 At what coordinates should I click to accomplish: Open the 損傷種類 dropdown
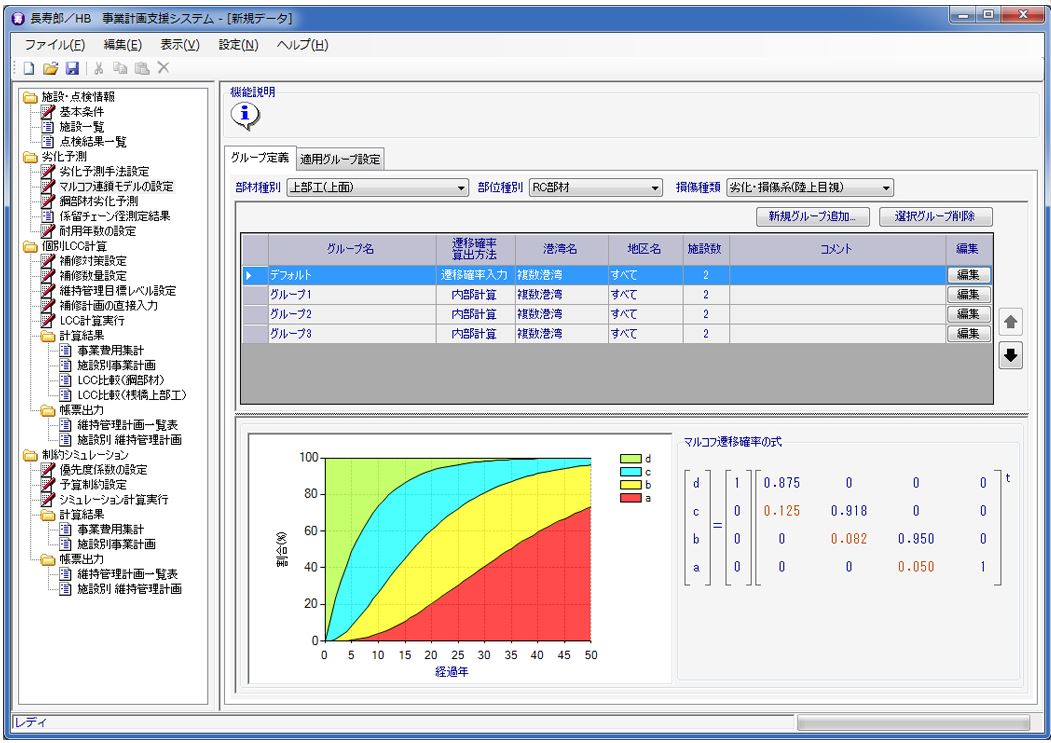click(x=810, y=187)
